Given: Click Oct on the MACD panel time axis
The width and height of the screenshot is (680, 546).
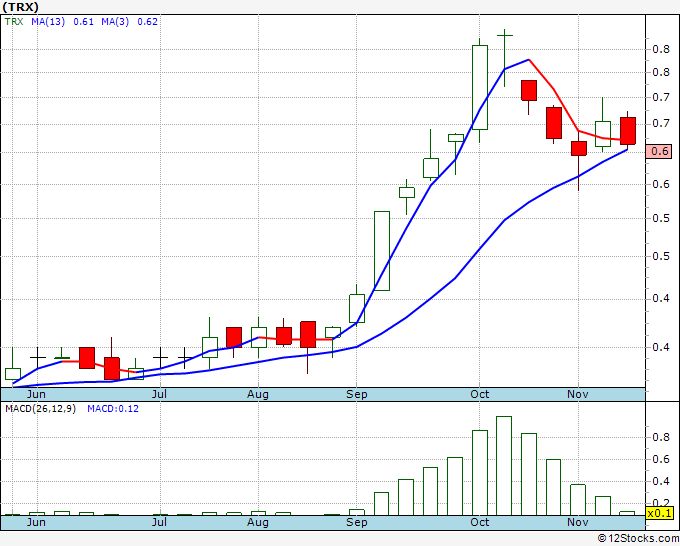Looking at the screenshot, I should (x=480, y=522).
